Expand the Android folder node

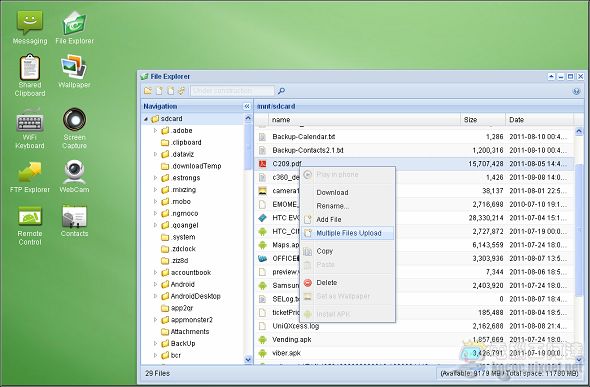pos(155,284)
